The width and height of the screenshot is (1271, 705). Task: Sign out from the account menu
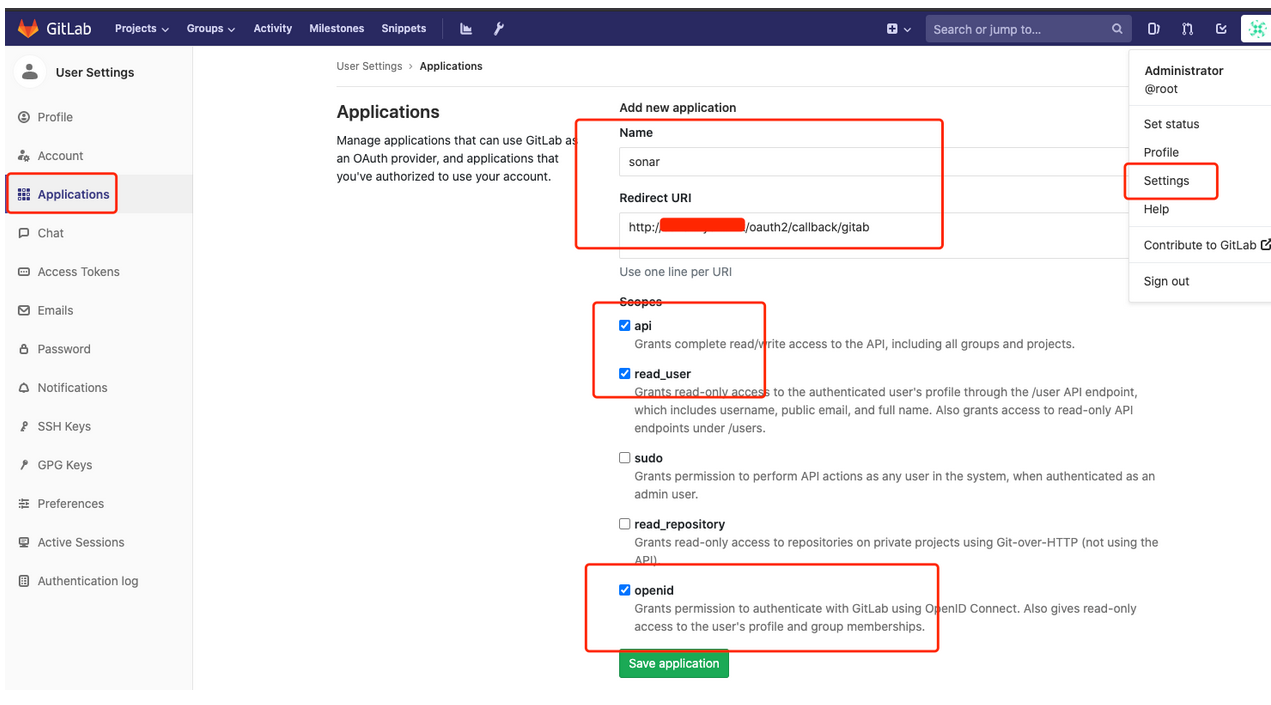point(1166,281)
